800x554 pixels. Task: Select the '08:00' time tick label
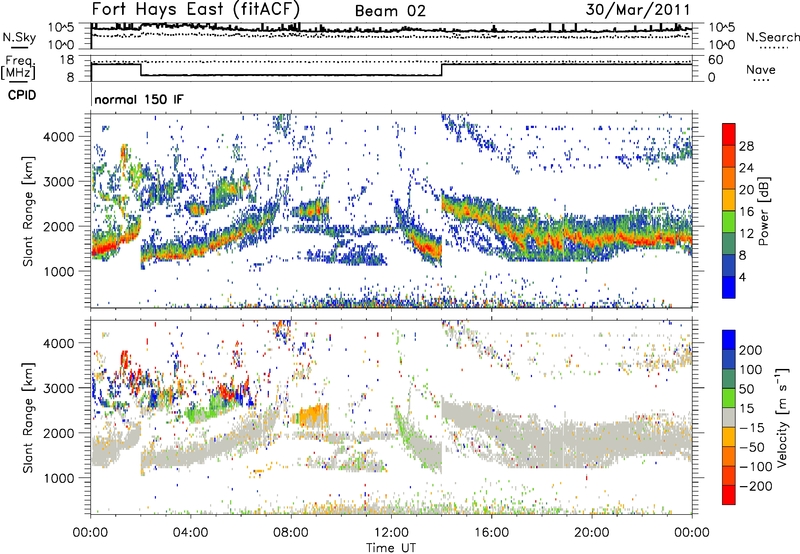point(291,533)
